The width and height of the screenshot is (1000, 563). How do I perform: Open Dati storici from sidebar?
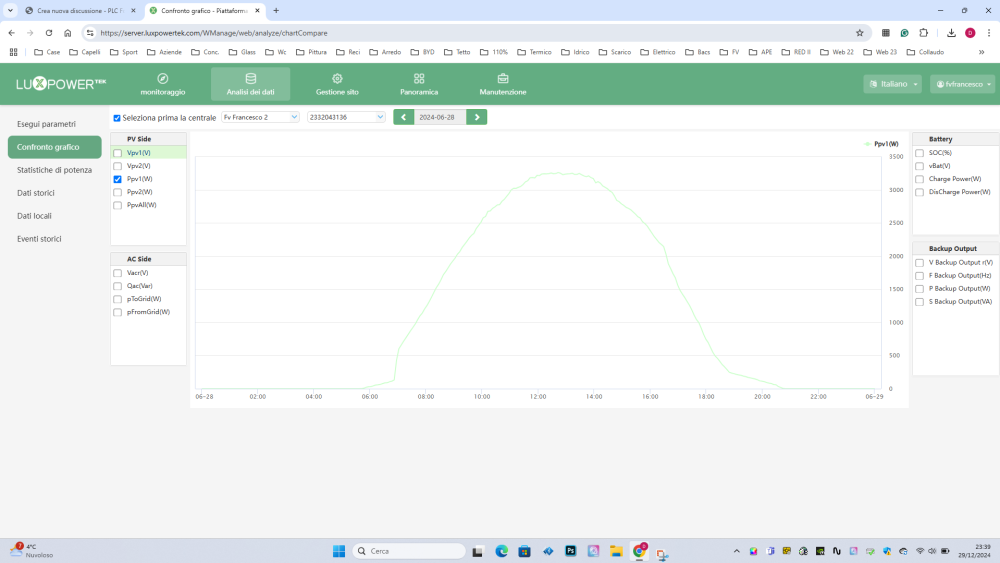36,193
